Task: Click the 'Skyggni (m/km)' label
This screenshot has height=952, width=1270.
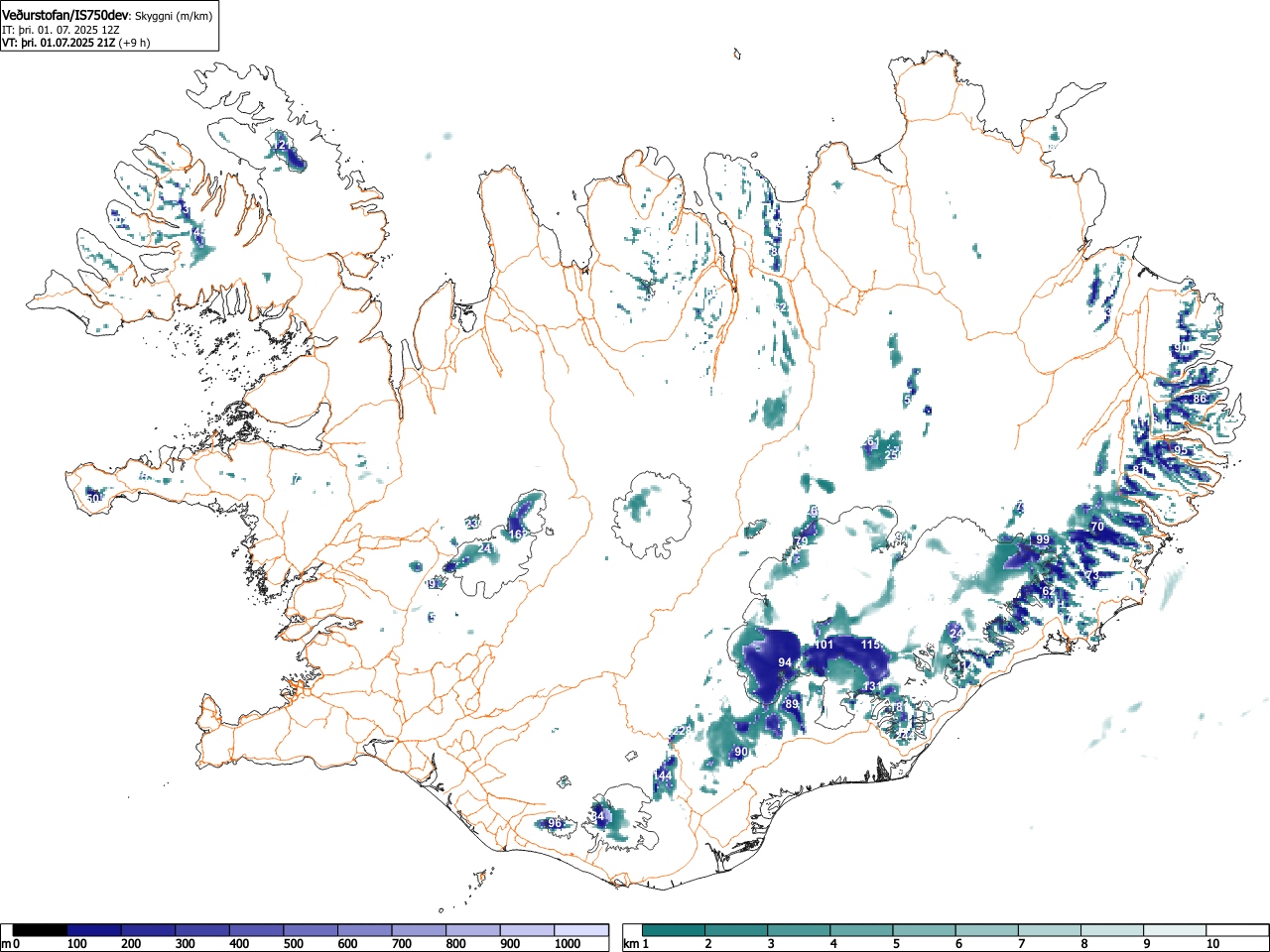Action: (174, 16)
